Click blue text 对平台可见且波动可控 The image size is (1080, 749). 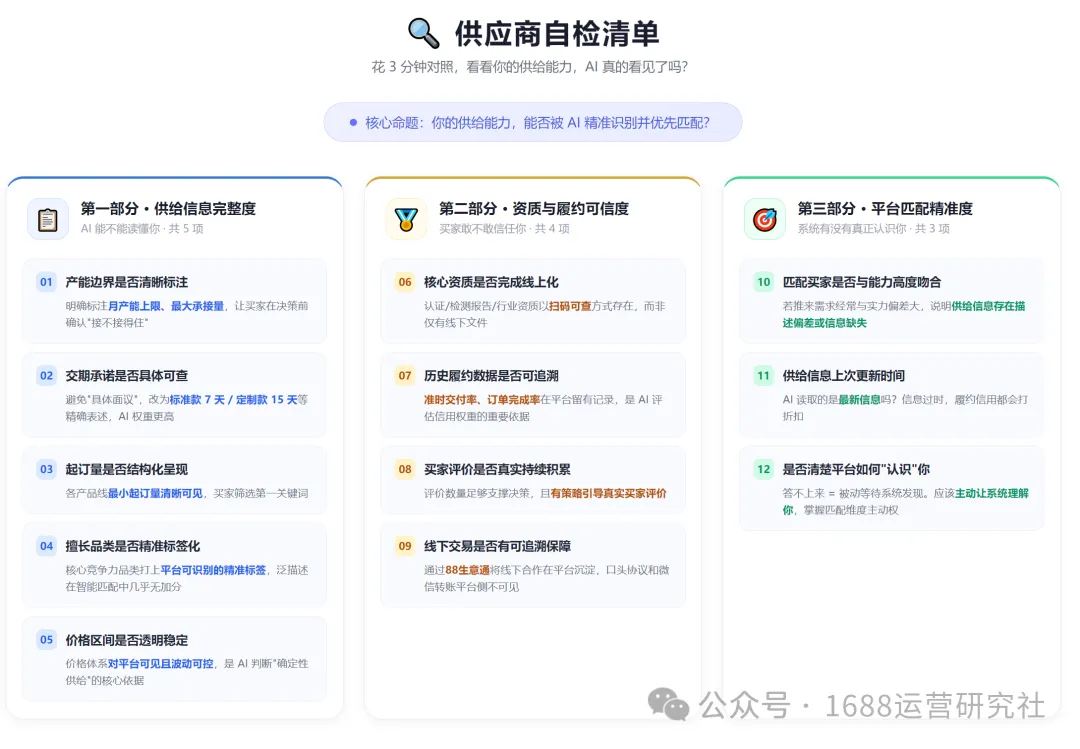pos(160,664)
